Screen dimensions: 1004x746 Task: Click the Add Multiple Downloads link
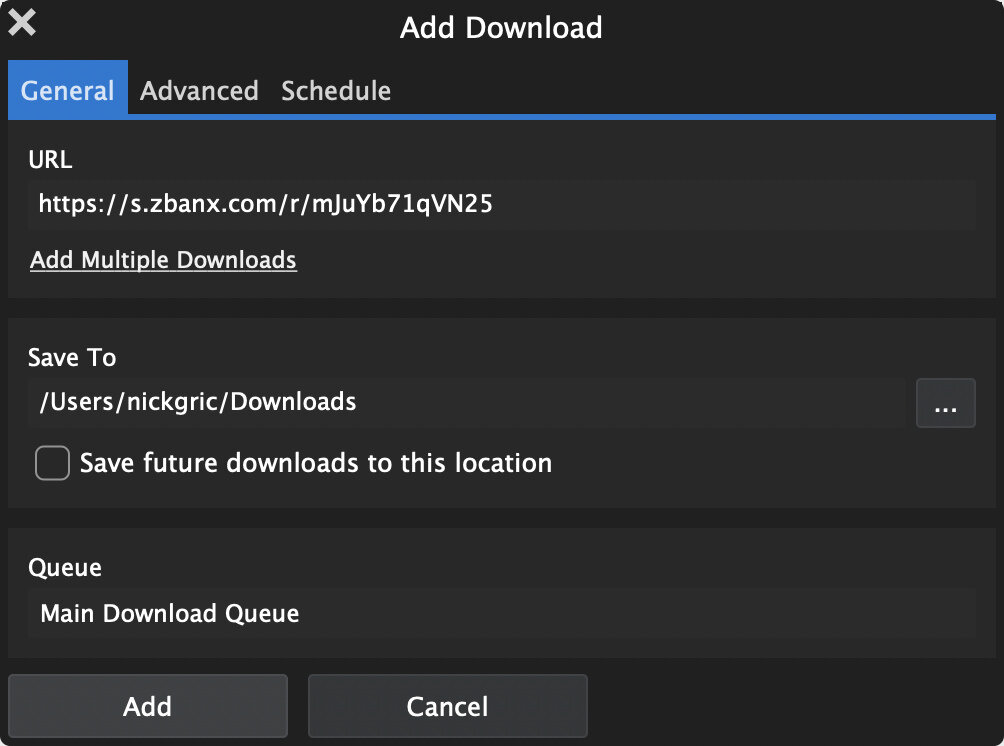[163, 259]
